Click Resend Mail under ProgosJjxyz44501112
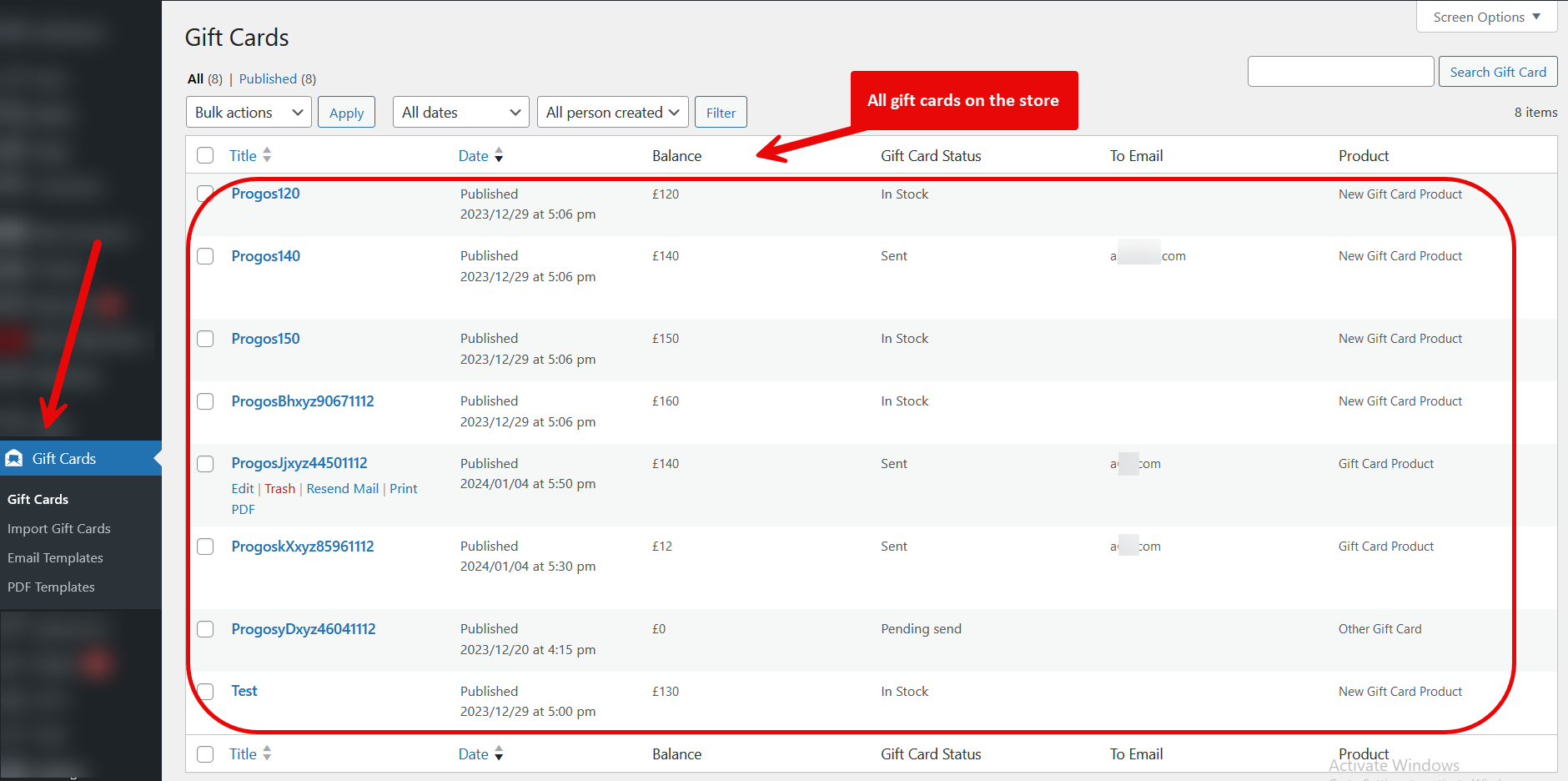The height and width of the screenshot is (781, 1568). [x=343, y=489]
